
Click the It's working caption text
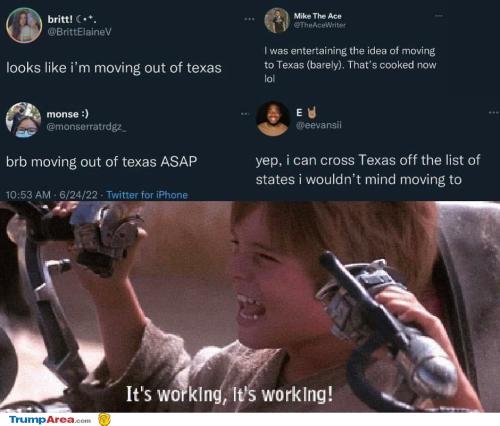[229, 394]
